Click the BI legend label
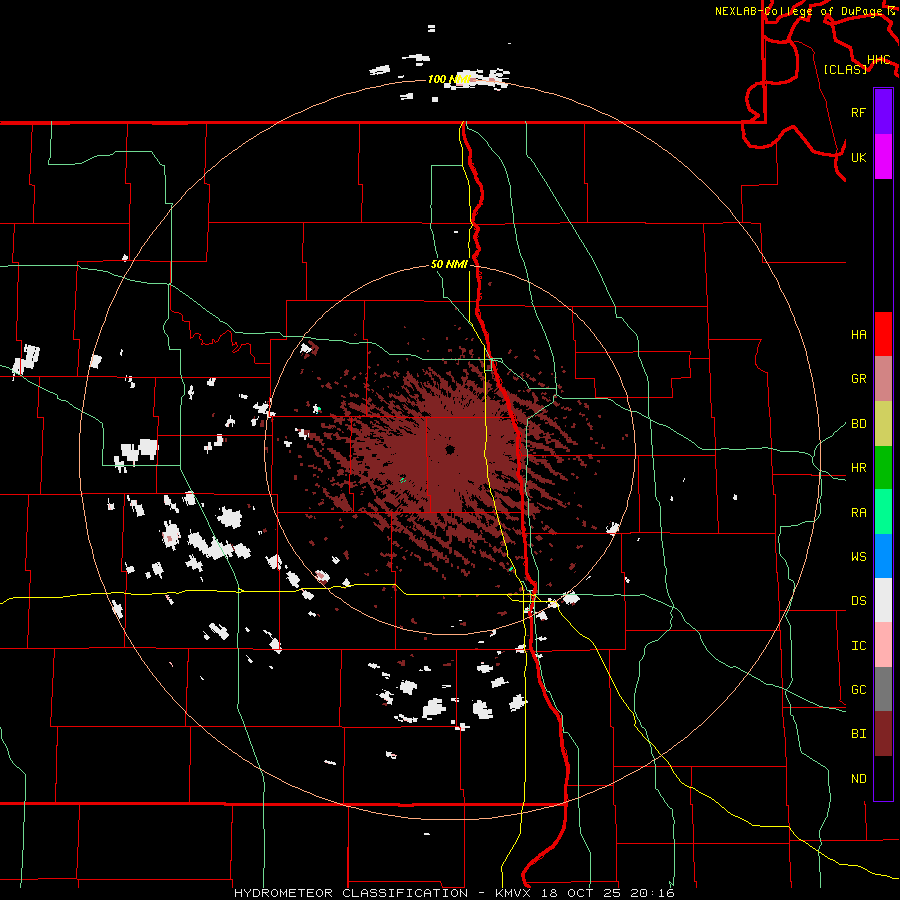900x900 pixels. tap(858, 734)
